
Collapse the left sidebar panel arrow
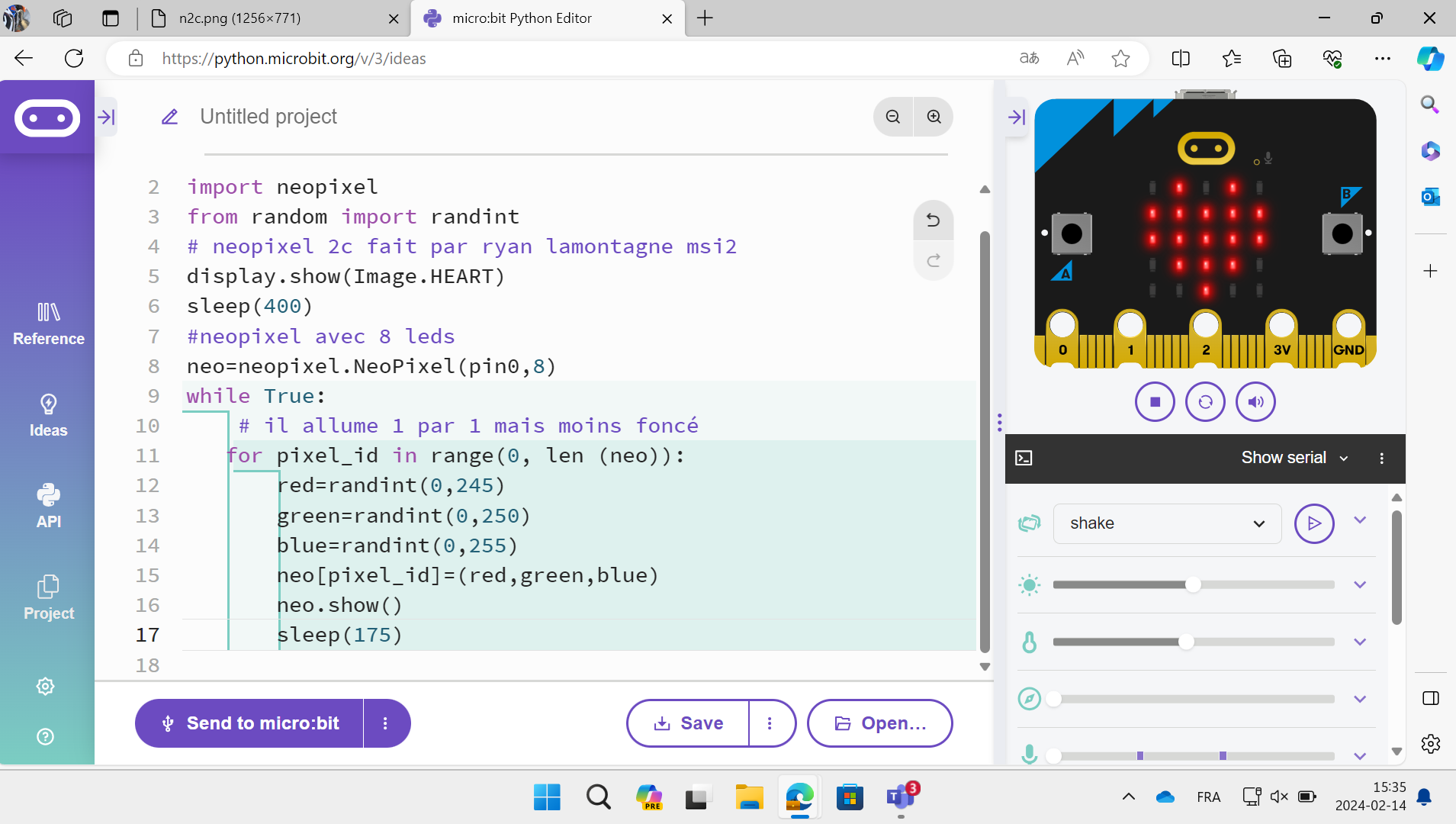[x=107, y=117]
